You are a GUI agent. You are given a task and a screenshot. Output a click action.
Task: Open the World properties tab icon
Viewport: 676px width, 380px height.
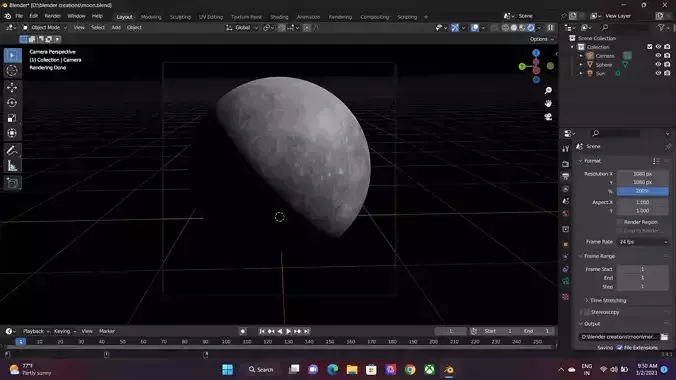click(566, 214)
